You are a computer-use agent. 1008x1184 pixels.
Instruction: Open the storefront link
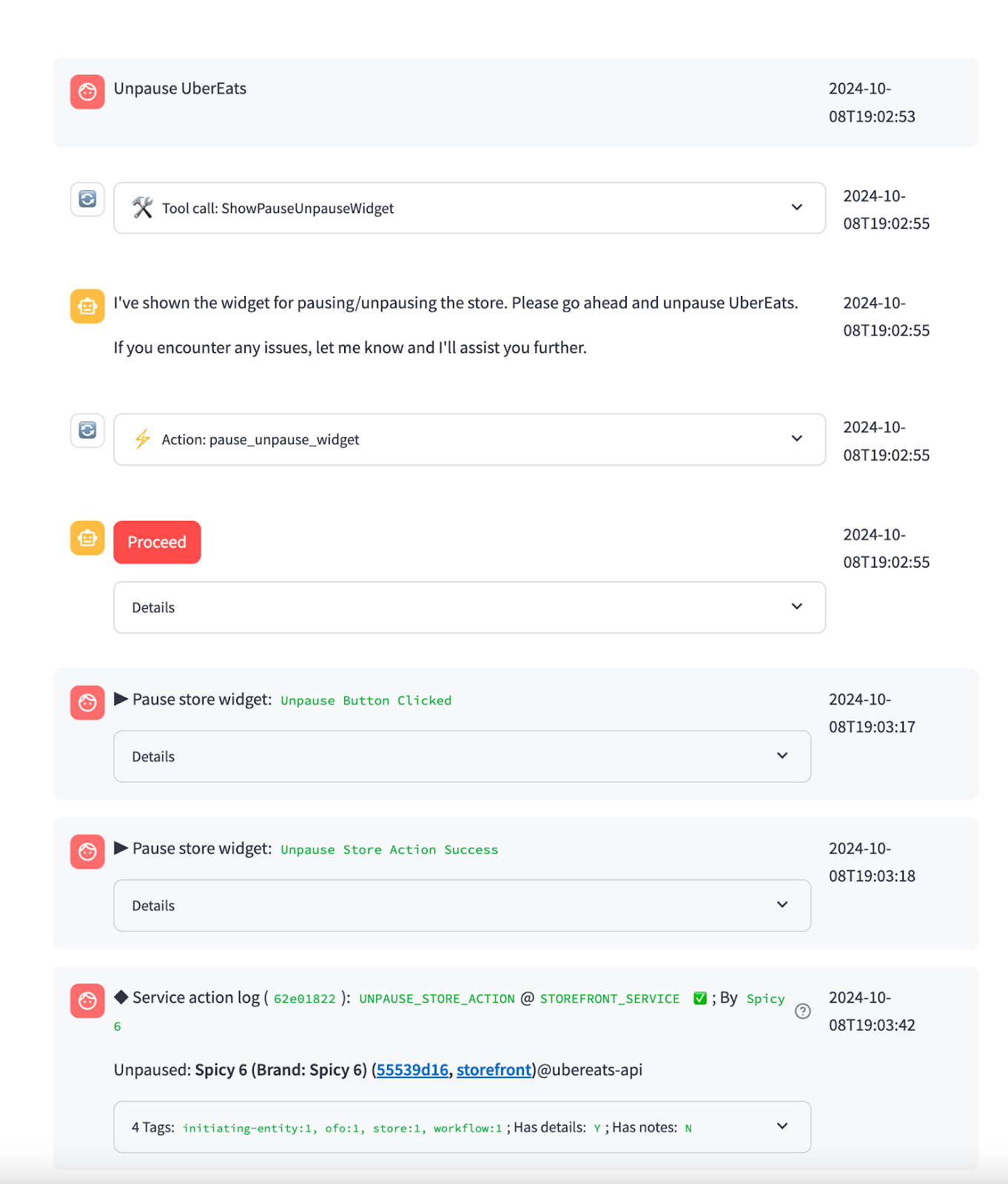click(494, 1070)
